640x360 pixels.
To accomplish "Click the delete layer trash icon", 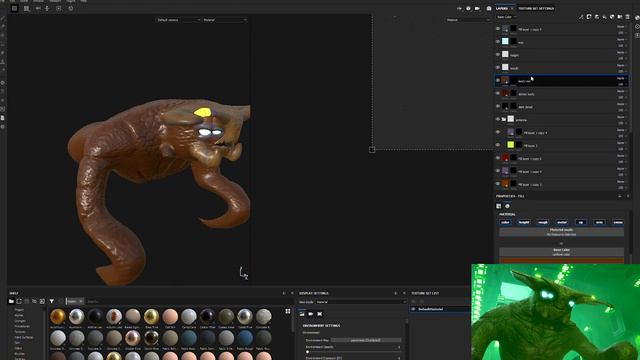I will [x=628, y=17].
